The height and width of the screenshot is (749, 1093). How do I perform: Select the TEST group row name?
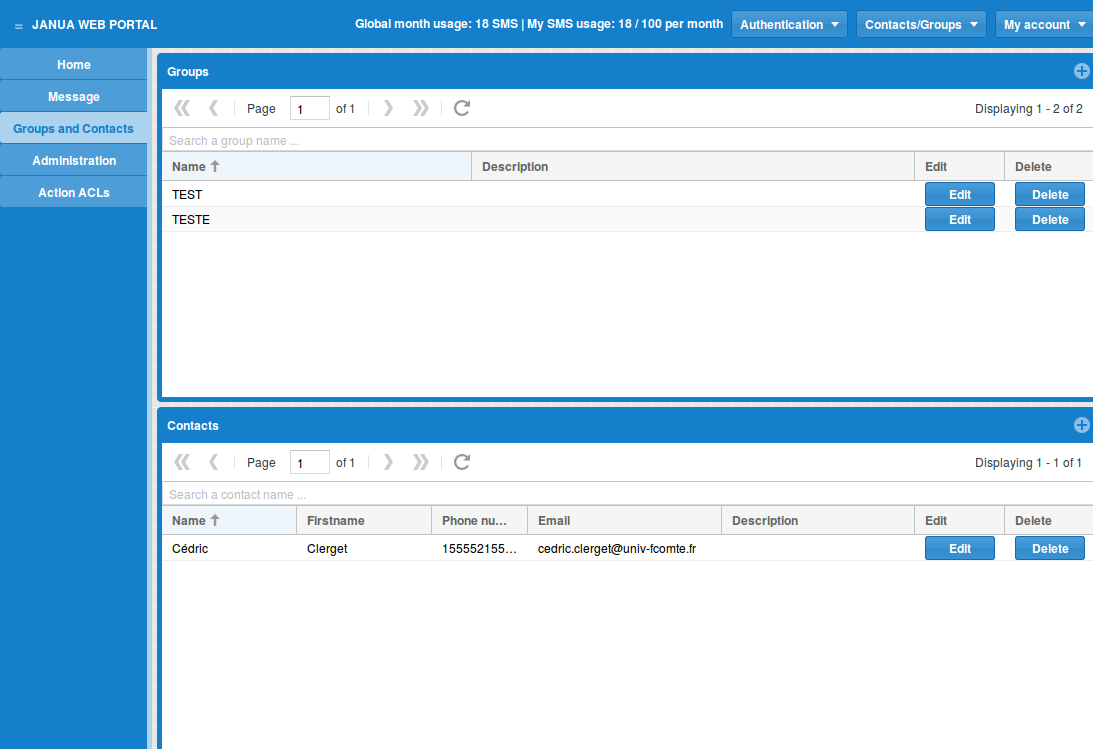[x=187, y=194]
